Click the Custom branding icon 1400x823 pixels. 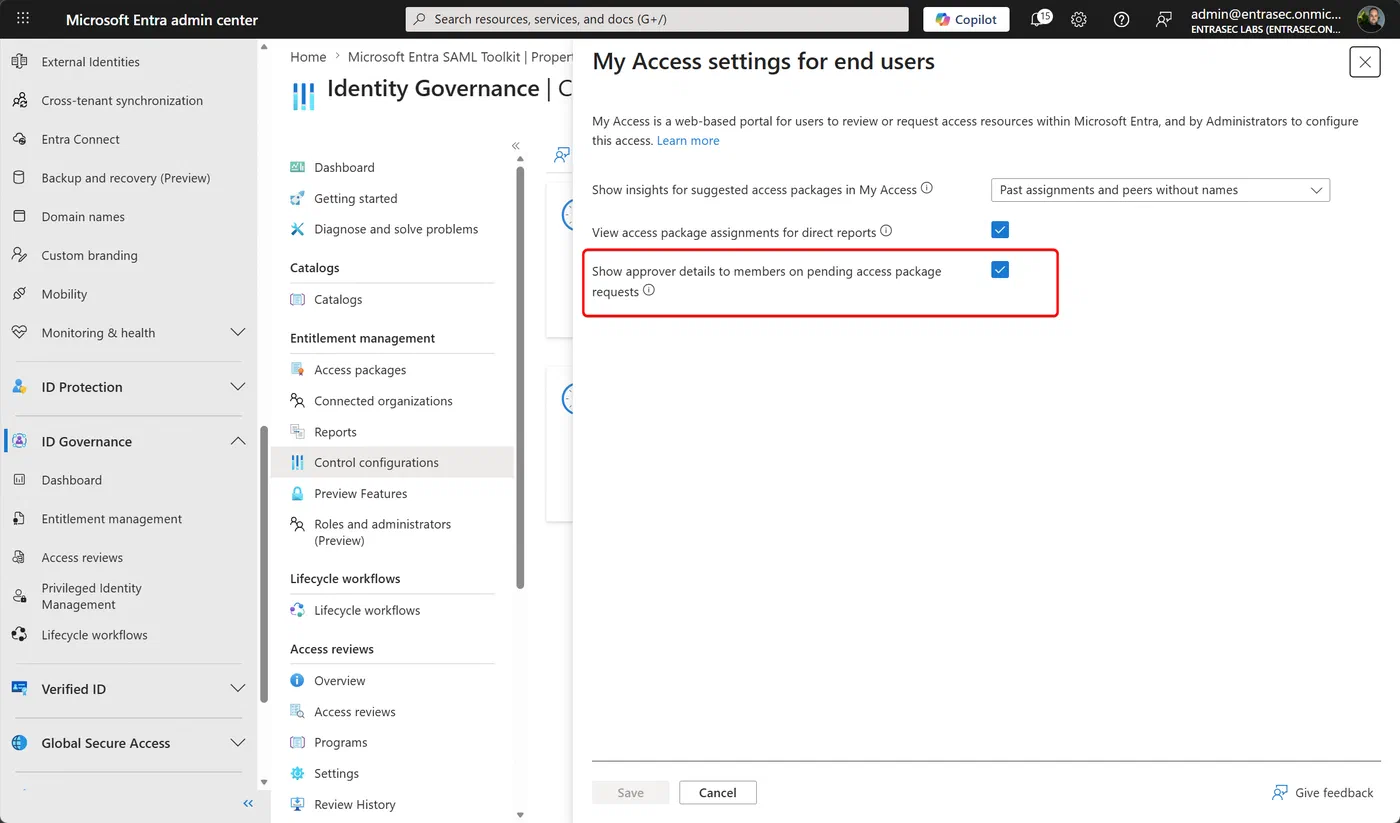pyautogui.click(x=19, y=256)
